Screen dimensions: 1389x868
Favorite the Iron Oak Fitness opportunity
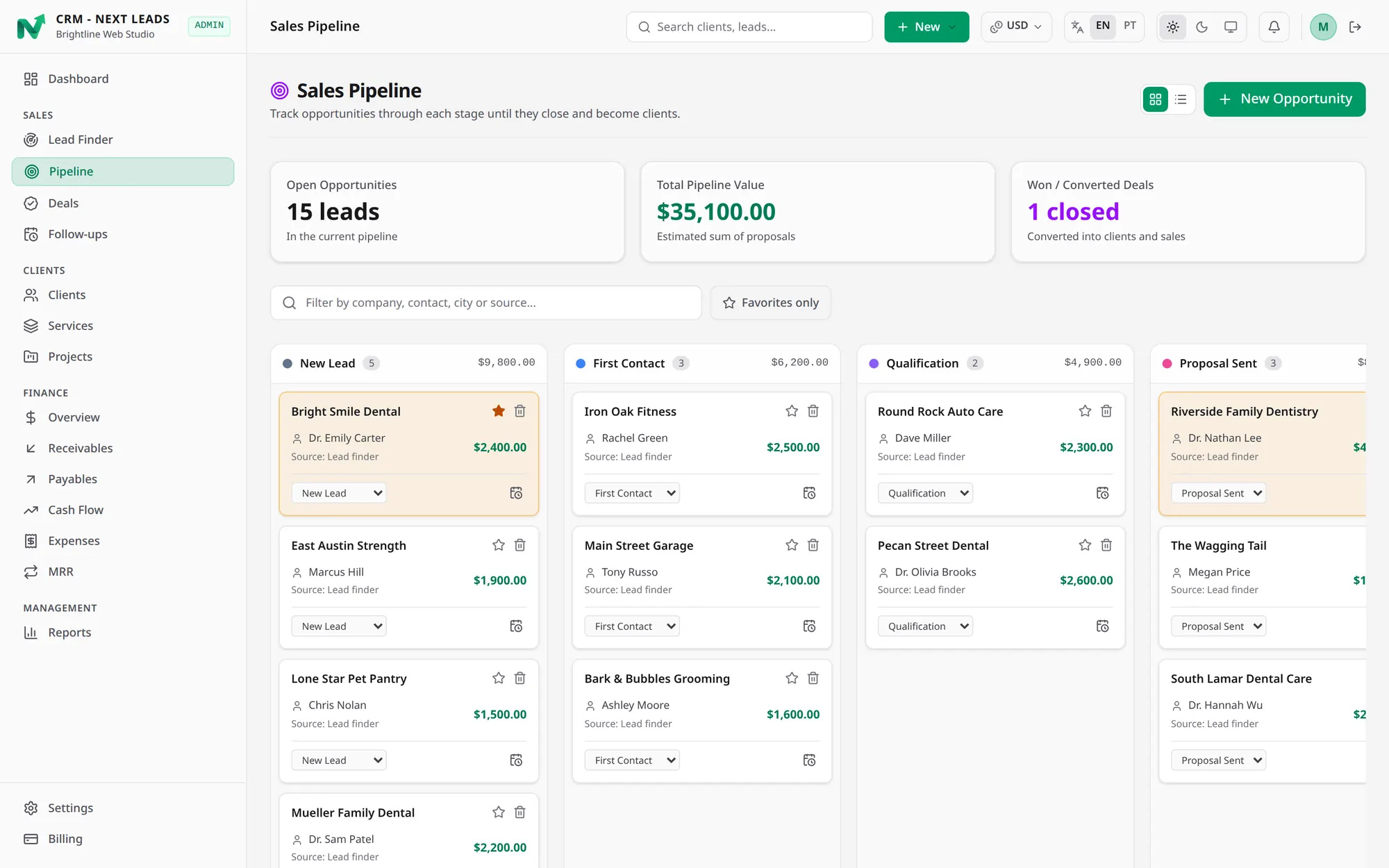point(792,411)
